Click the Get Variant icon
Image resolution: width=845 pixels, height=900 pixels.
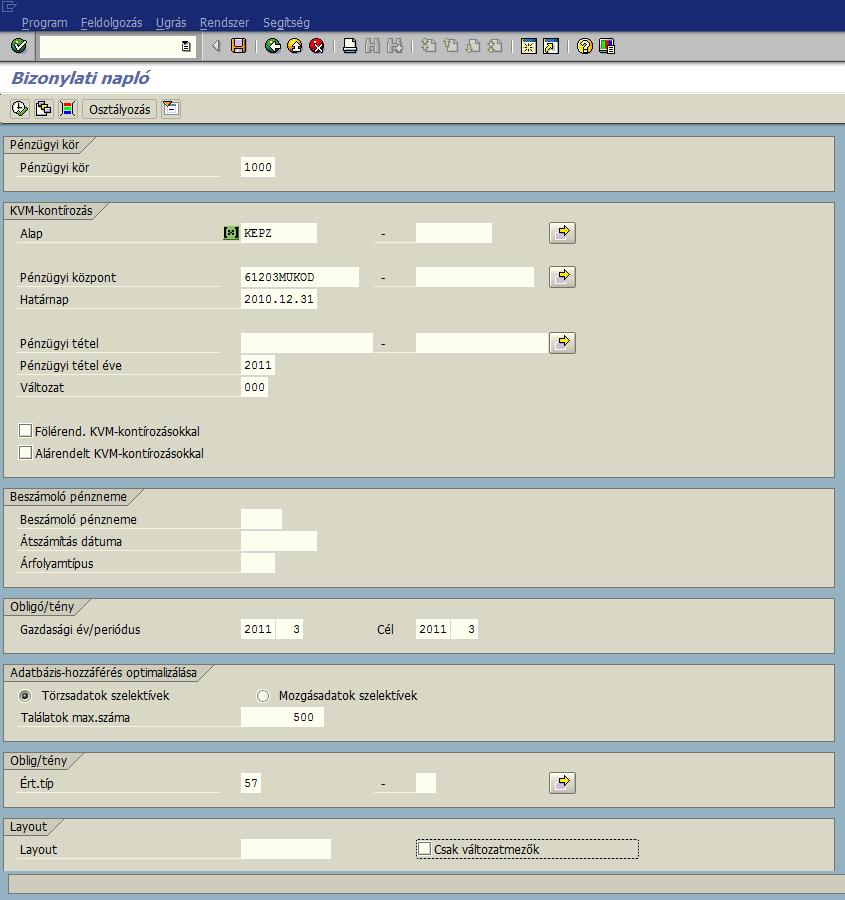[x=43, y=108]
